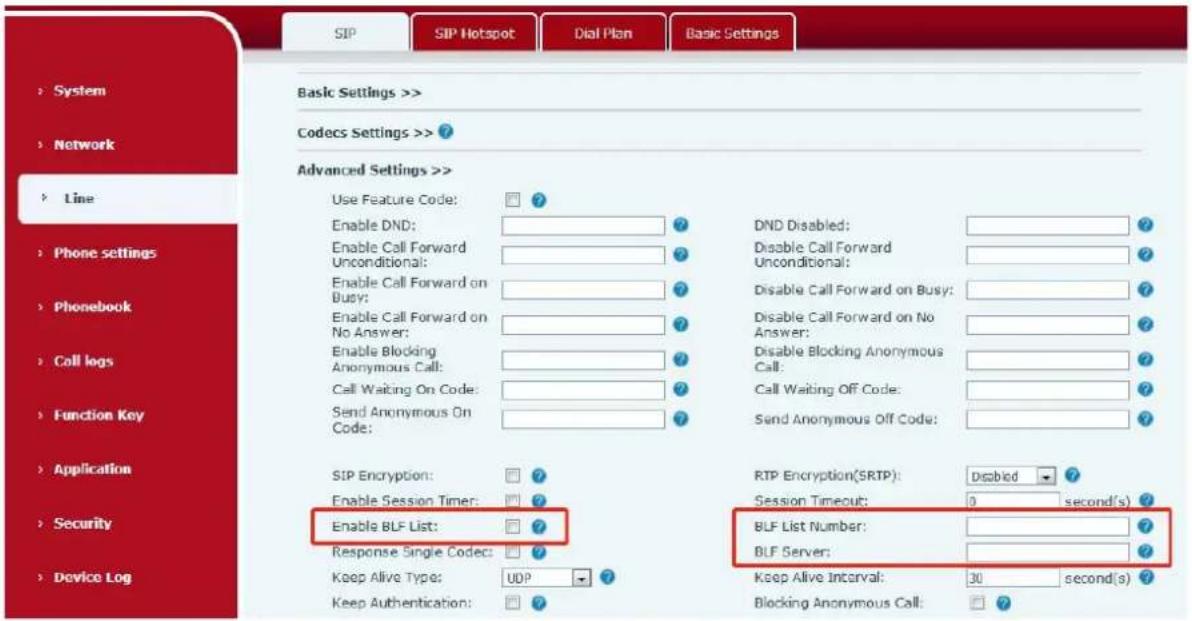Click help icon for Keep Alive Interval
Screen dimensions: 1192x621
(1146, 578)
